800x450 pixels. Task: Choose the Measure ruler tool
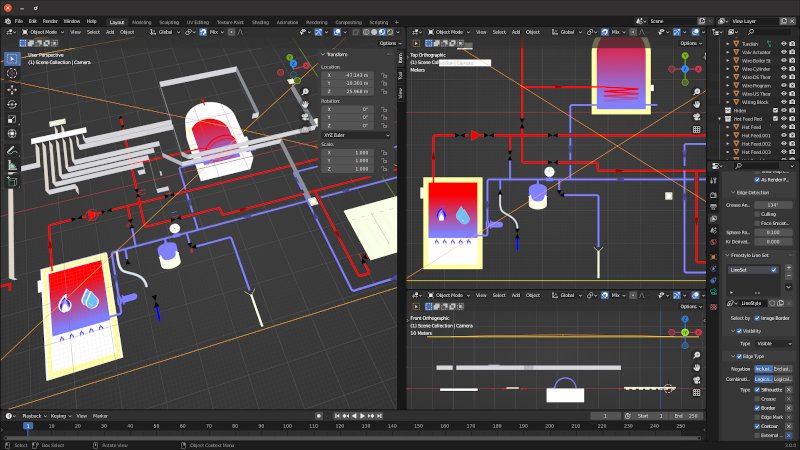12,165
